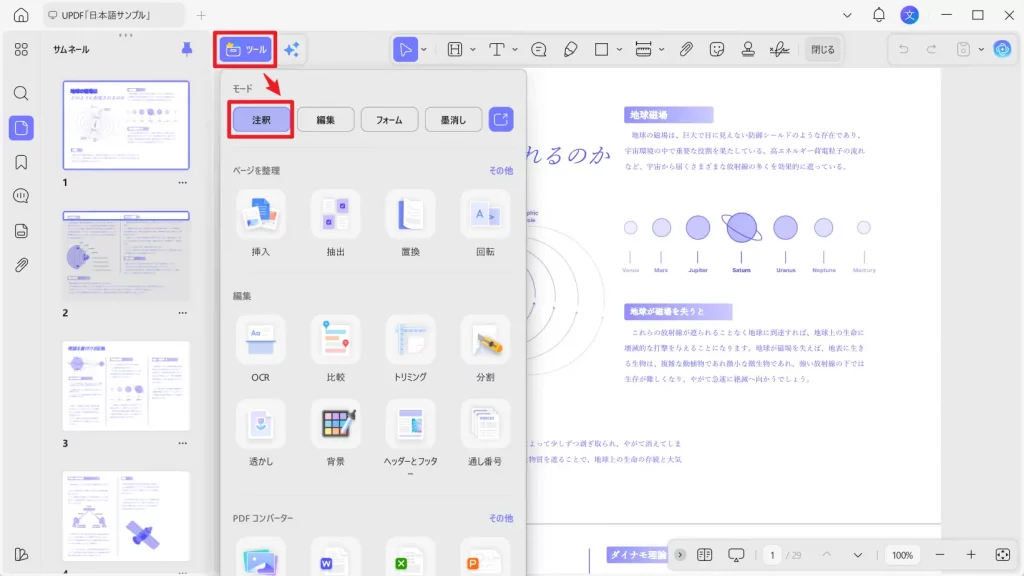Zoom out with minus button
Viewport: 1024px width, 576px height.
[x=940, y=555]
